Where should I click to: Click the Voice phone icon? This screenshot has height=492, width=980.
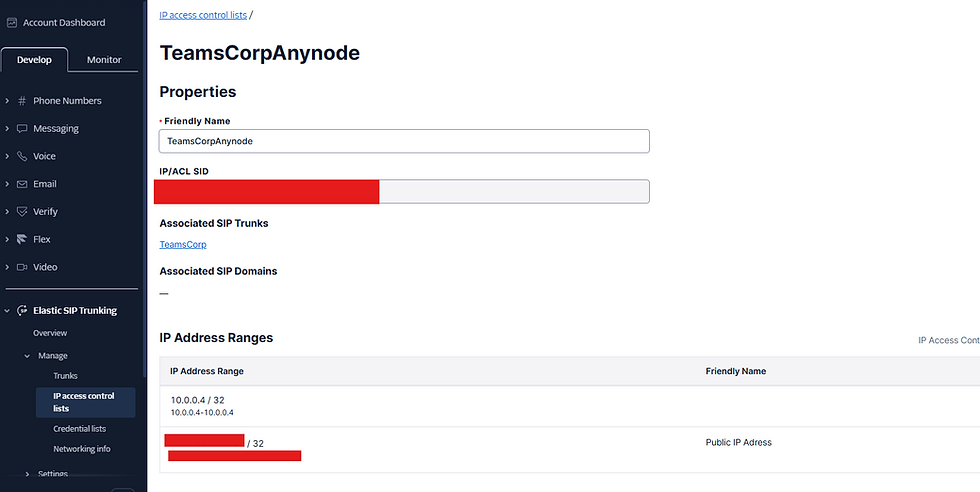22,157
